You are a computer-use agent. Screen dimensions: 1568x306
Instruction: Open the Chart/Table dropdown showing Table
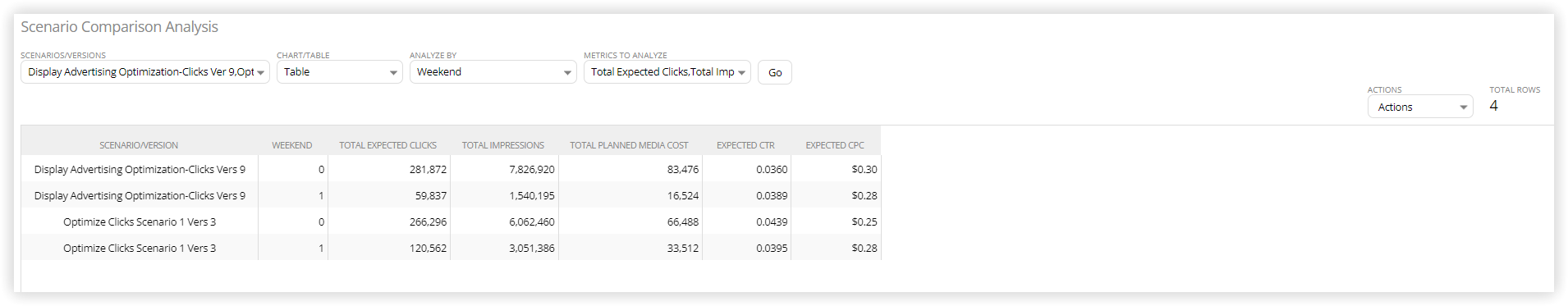pos(340,72)
